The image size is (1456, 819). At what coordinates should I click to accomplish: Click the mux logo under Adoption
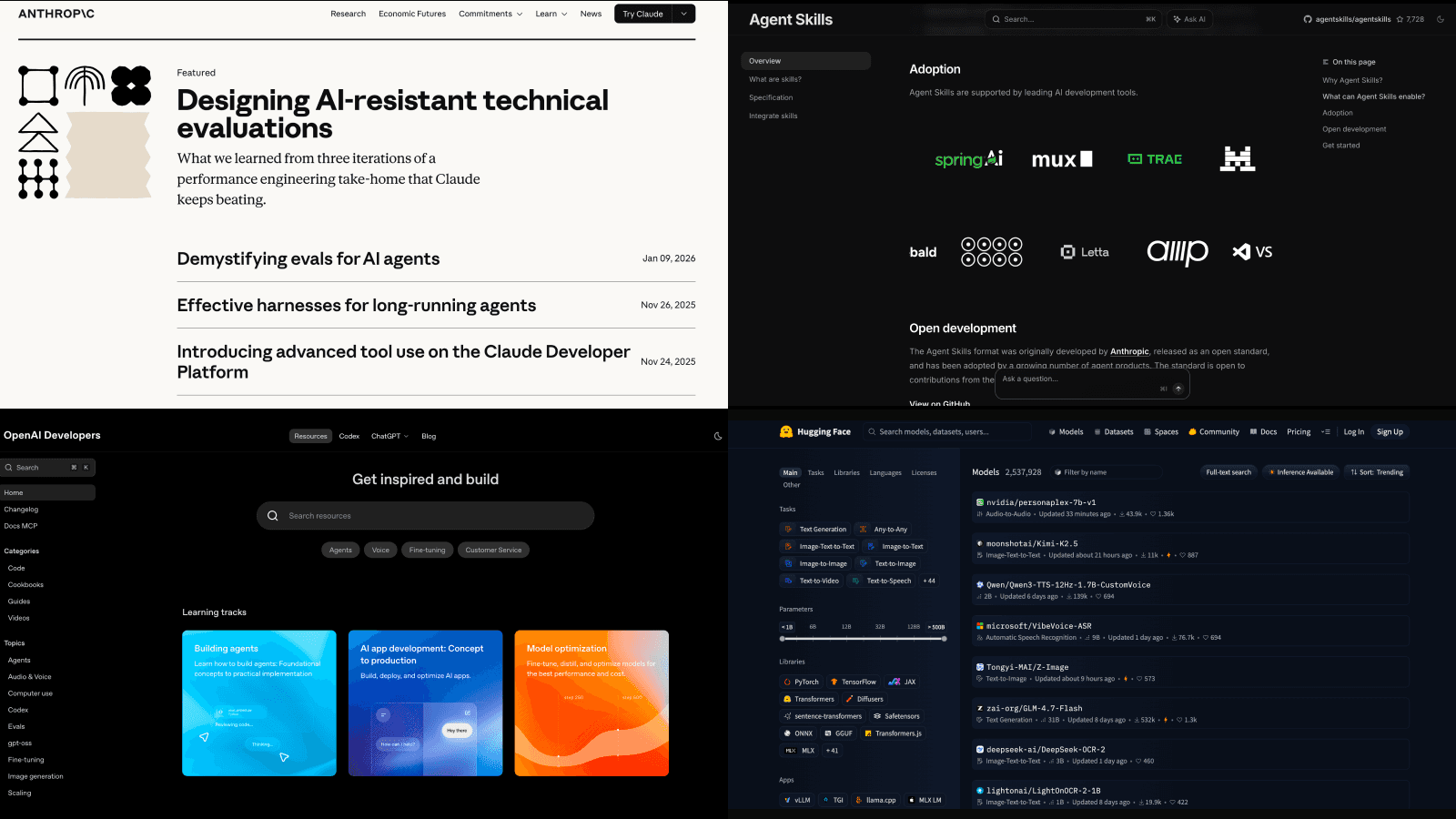tap(1062, 159)
